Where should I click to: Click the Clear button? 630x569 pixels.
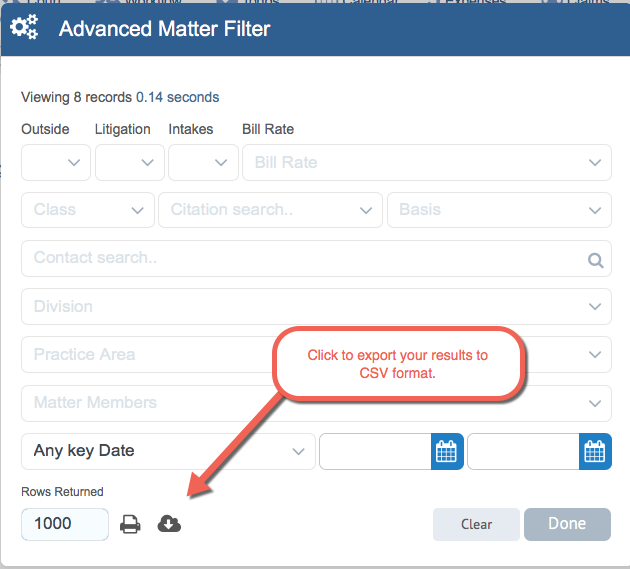(x=476, y=524)
